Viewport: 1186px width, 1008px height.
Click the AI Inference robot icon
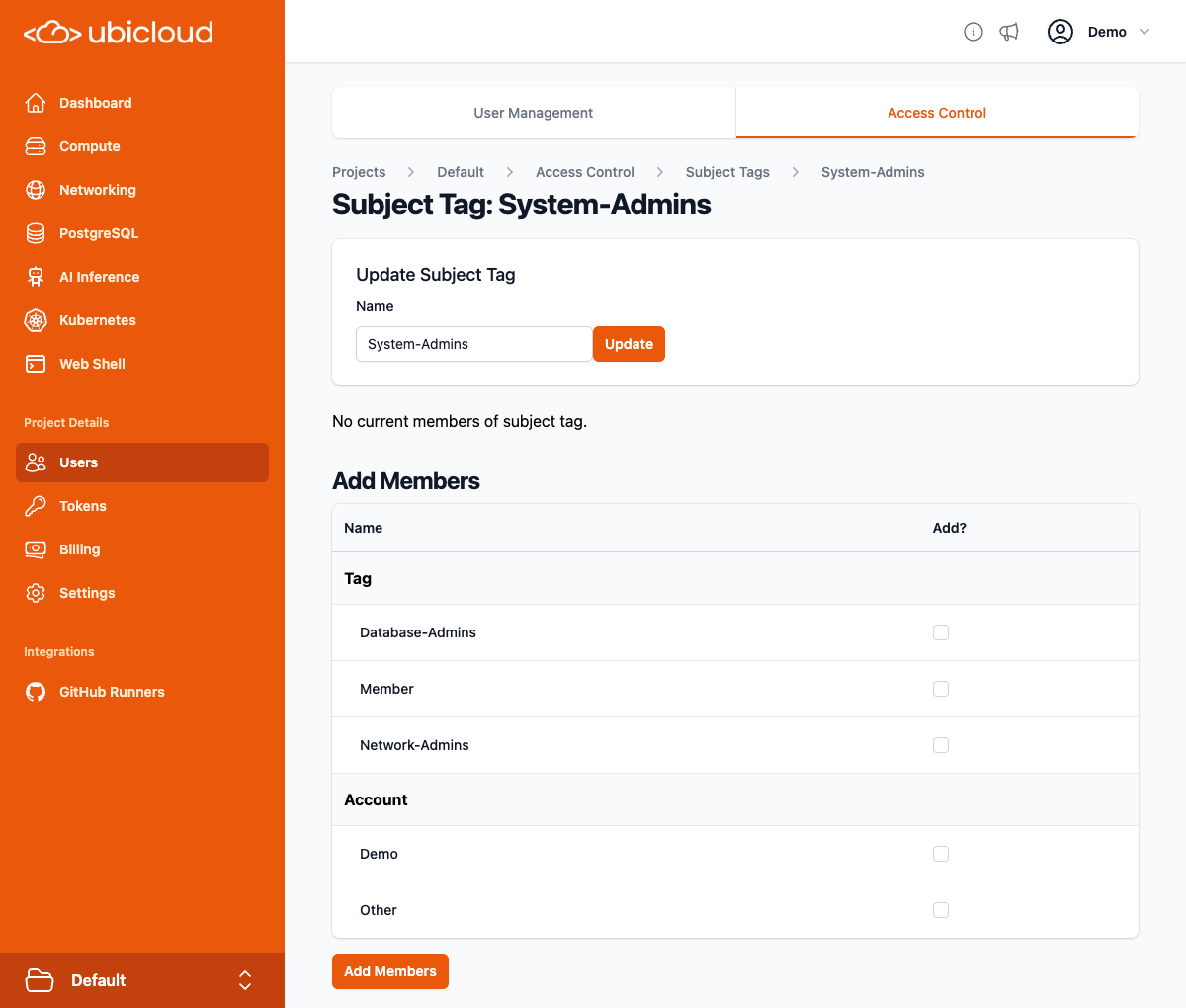pos(36,277)
